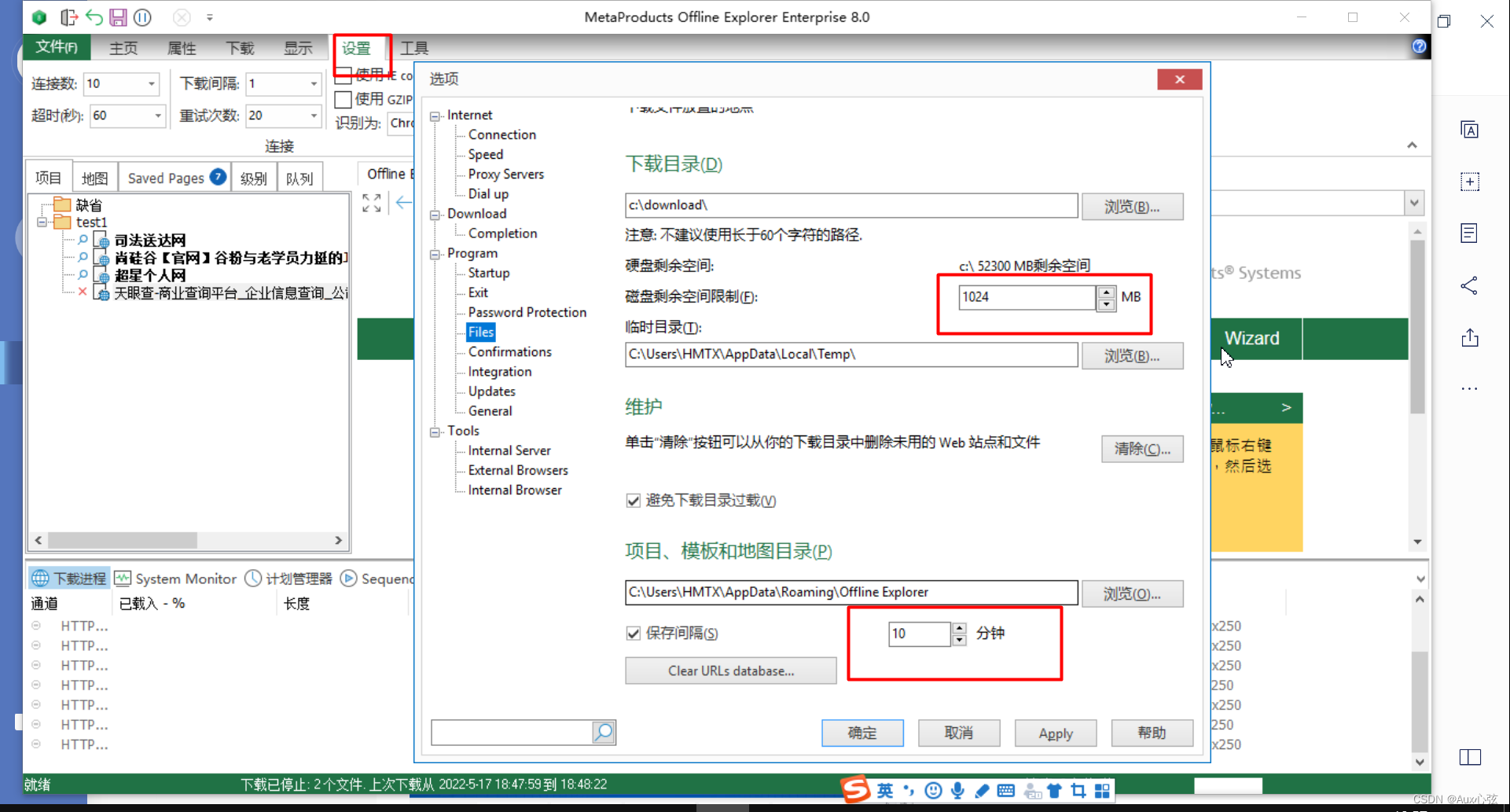Image resolution: width=1510 pixels, height=812 pixels.
Task: Click the Sogou emoji smiley icon
Action: click(x=933, y=791)
